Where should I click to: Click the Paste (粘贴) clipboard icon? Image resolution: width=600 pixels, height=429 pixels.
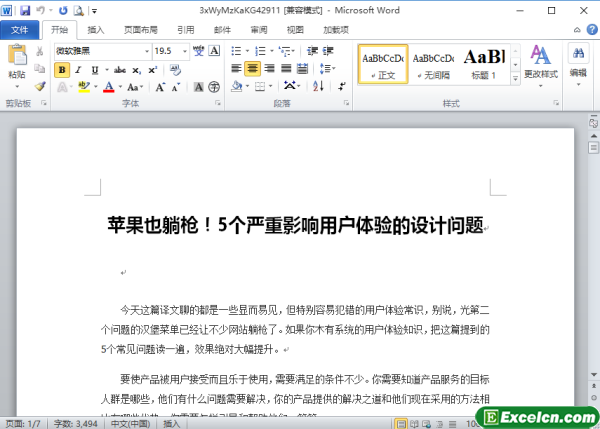pos(16,58)
